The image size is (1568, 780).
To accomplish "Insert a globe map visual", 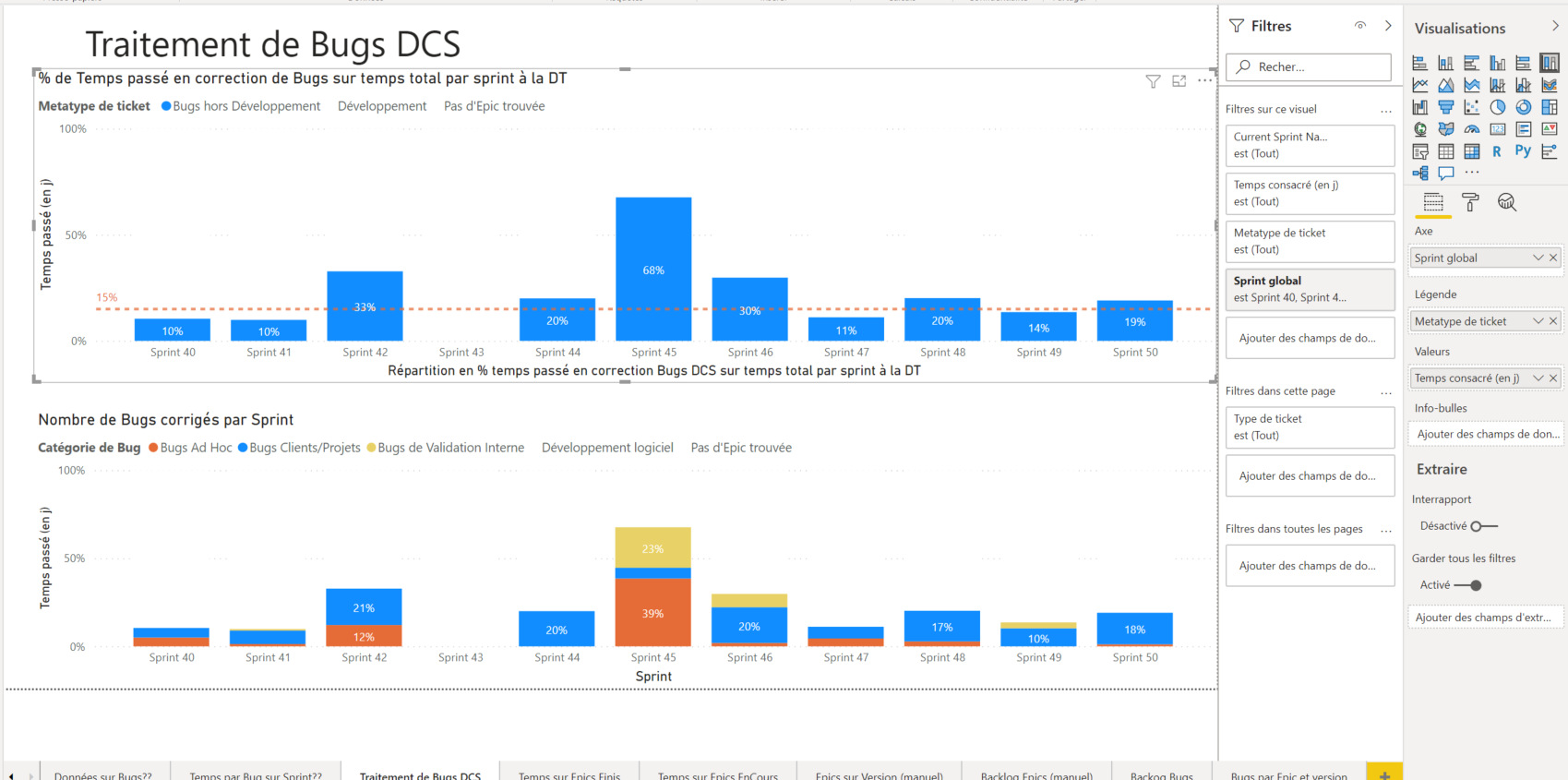I will tap(1419, 129).
